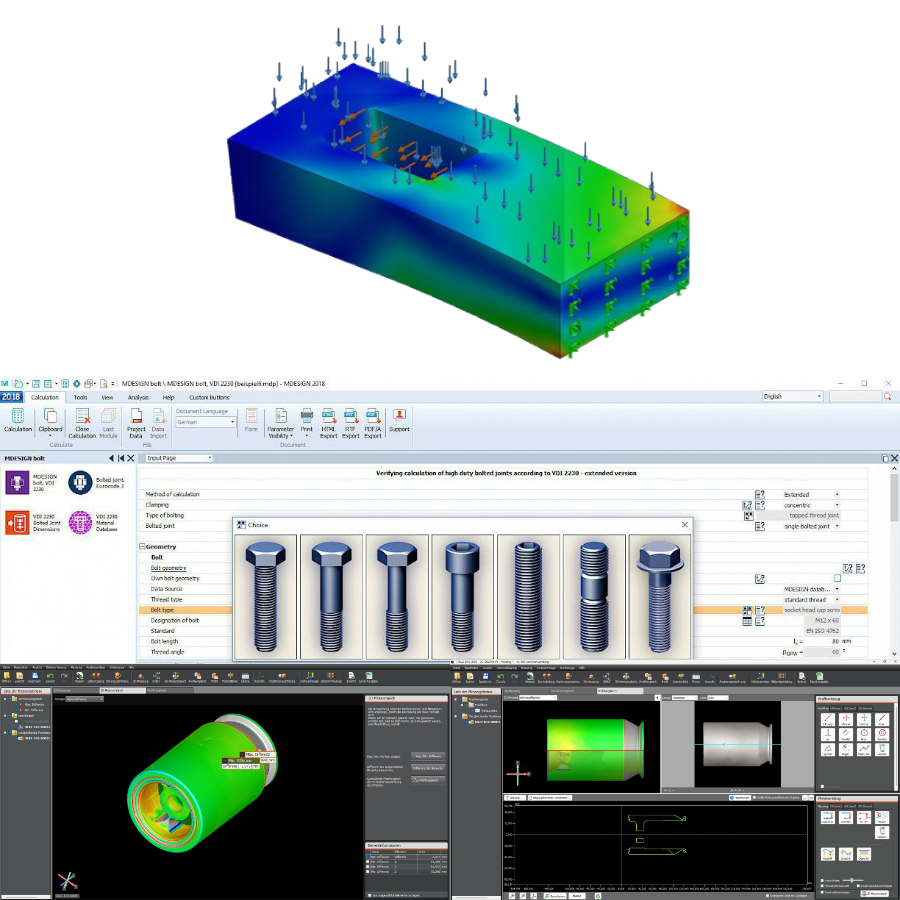
Task: Choose the double-end stud bolt thumbnail
Action: pos(594,597)
